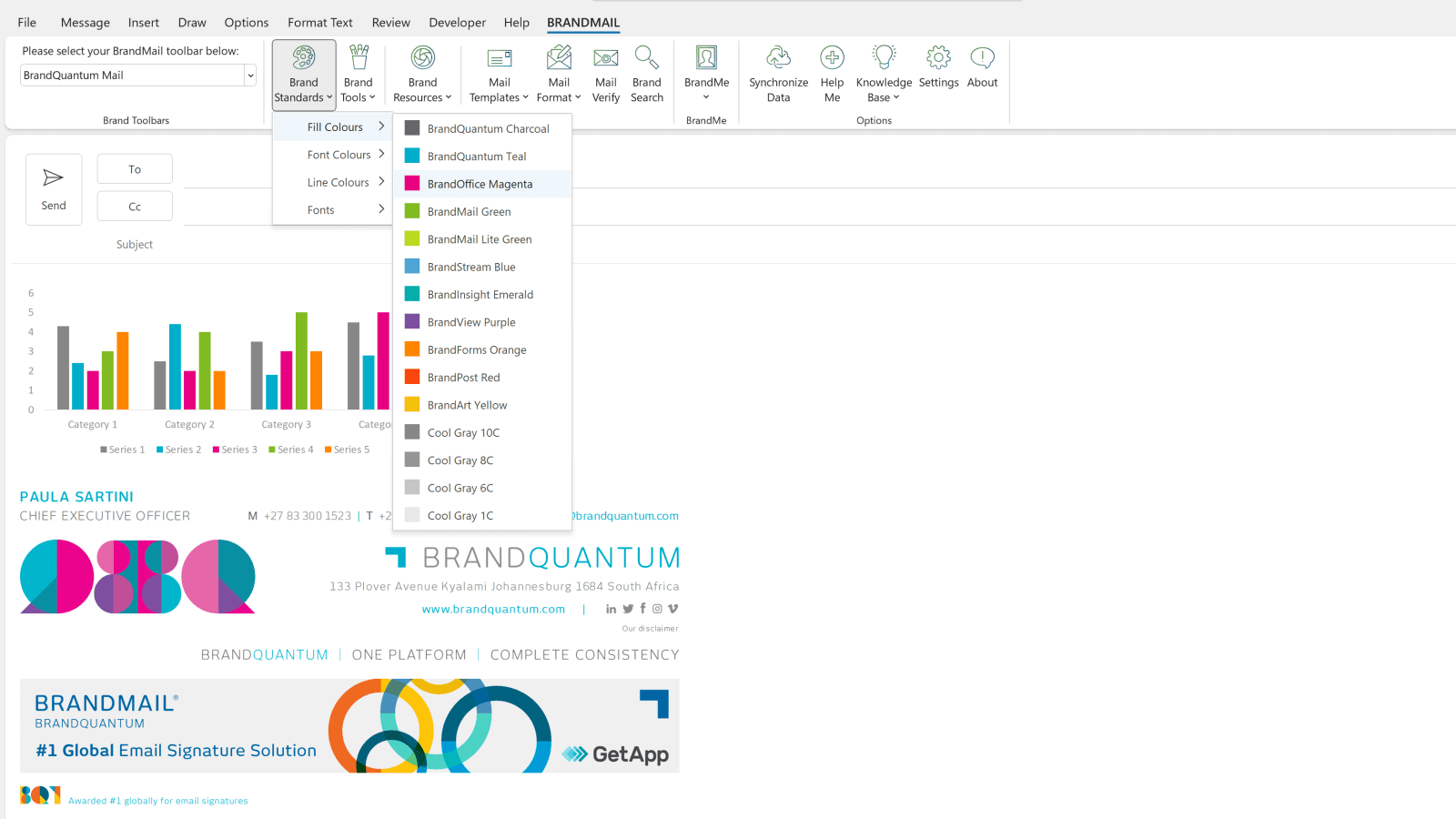Expand Fill Colours submenu

pos(332,127)
